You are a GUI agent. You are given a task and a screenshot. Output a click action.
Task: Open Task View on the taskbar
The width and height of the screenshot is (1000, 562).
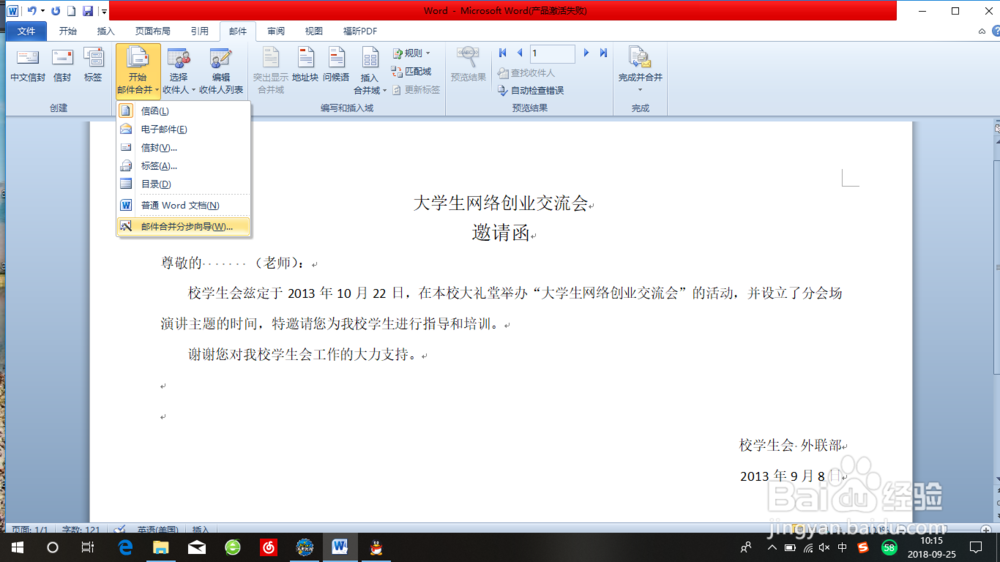(88, 547)
